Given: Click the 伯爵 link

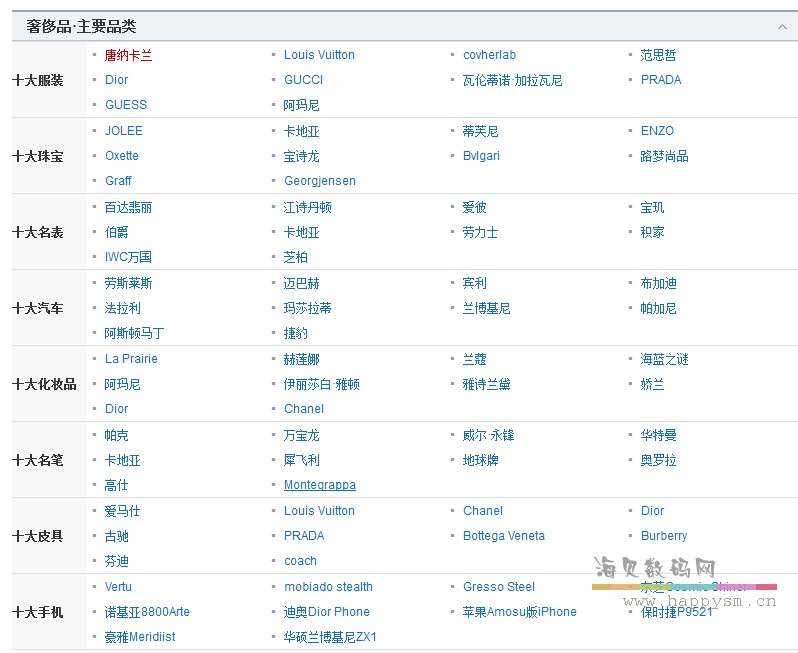Looking at the screenshot, I should [117, 232].
